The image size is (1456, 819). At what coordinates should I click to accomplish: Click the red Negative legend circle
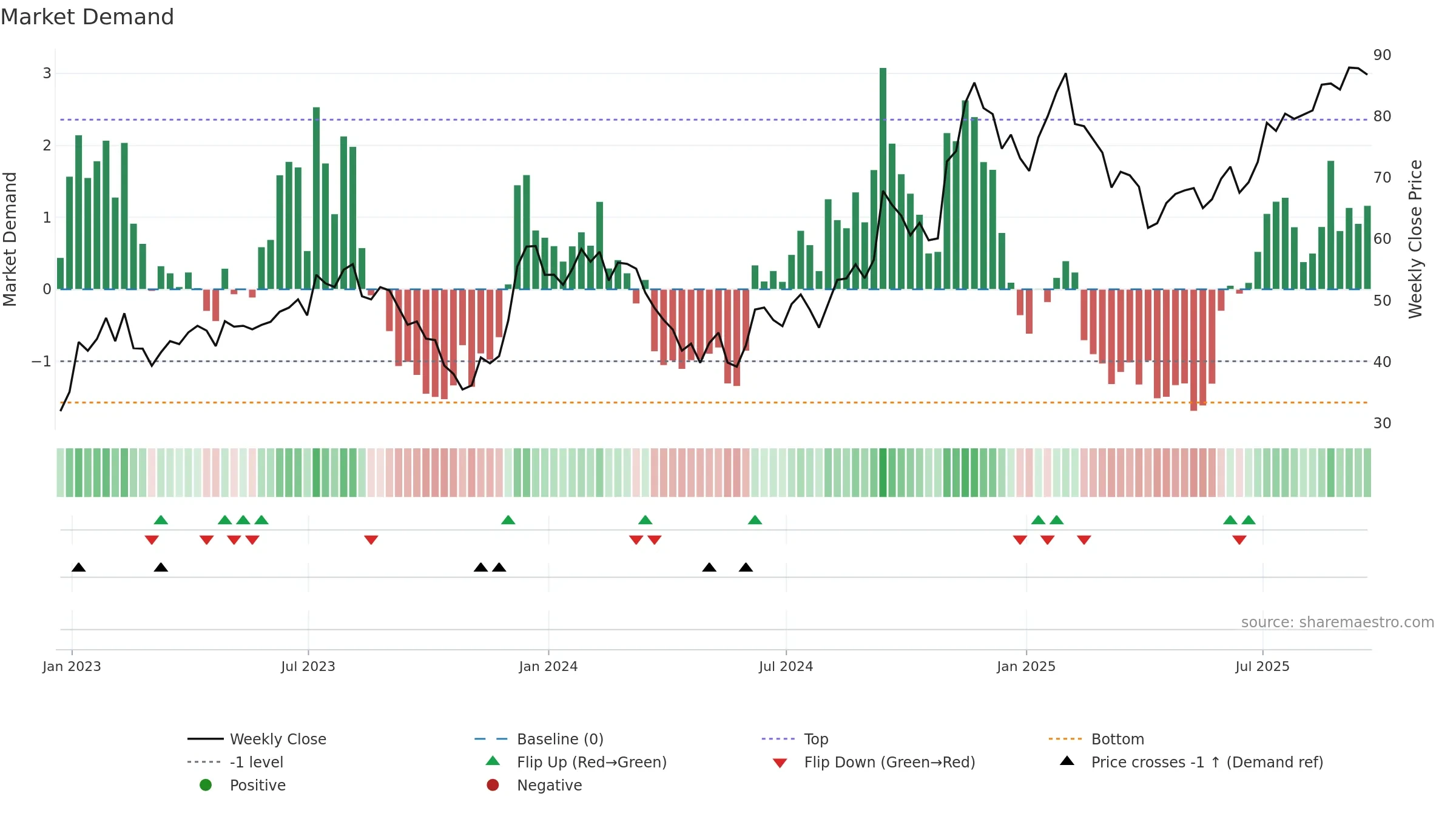coord(493,785)
